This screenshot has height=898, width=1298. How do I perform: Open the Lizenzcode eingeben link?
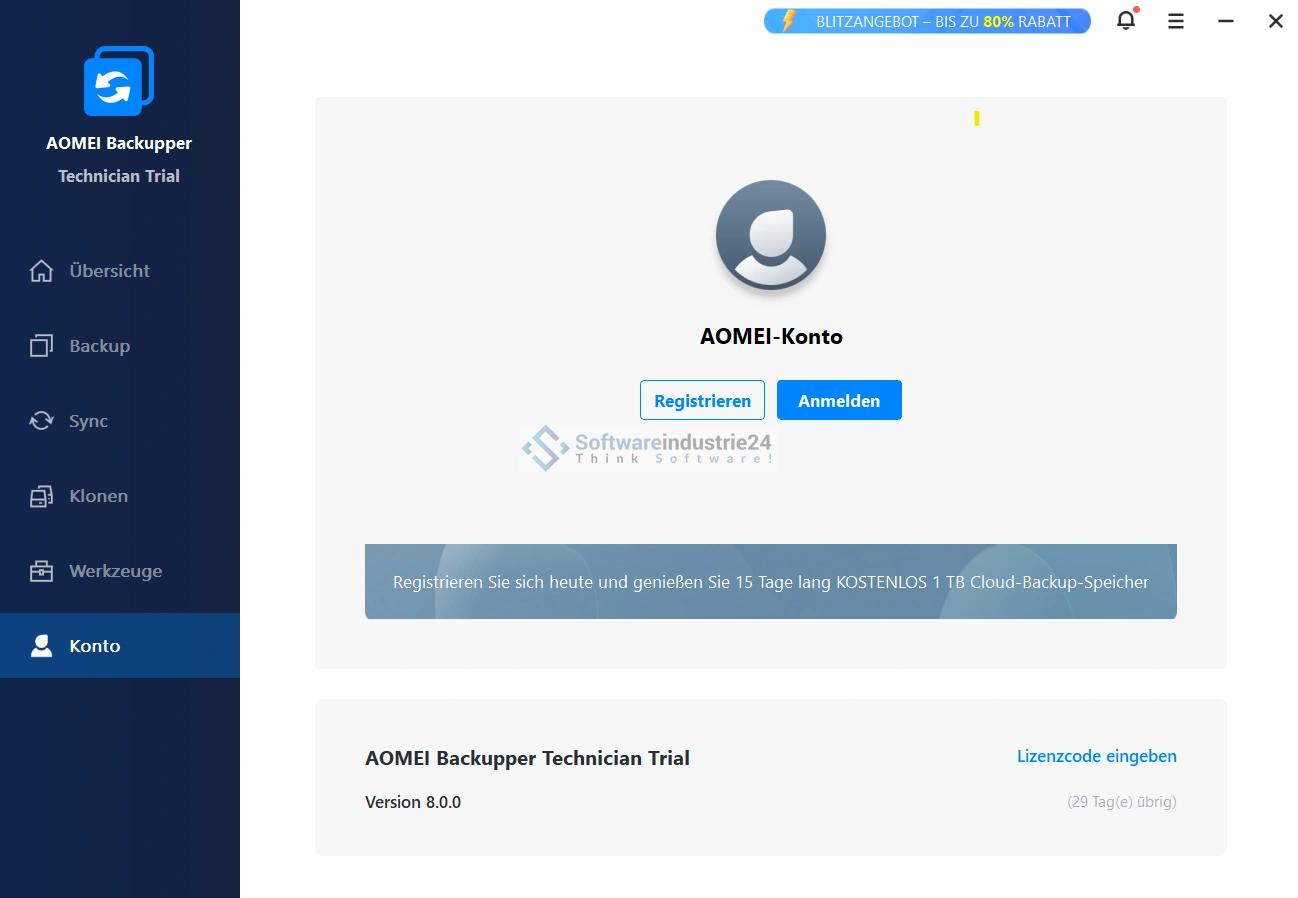click(1096, 756)
